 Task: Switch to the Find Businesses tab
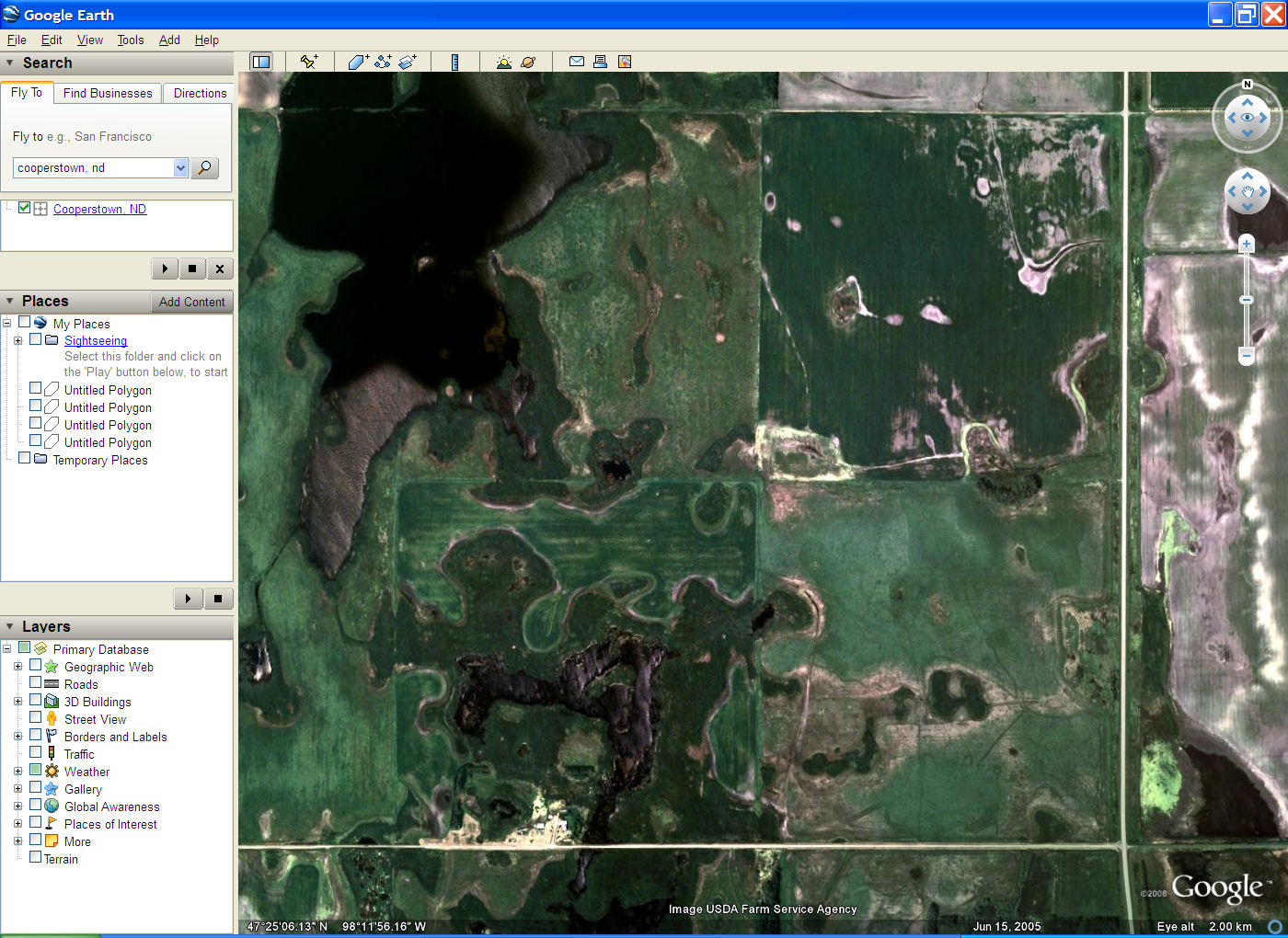point(108,93)
